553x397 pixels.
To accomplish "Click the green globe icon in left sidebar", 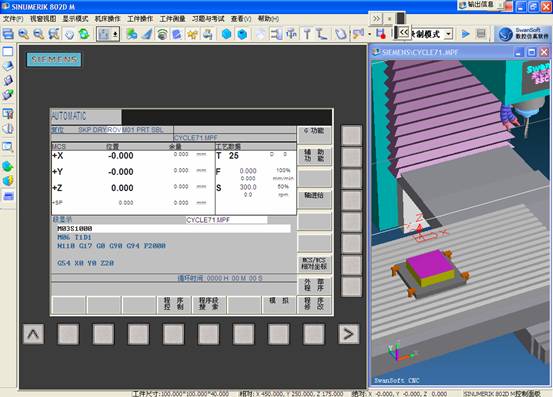I will [x=8, y=166].
